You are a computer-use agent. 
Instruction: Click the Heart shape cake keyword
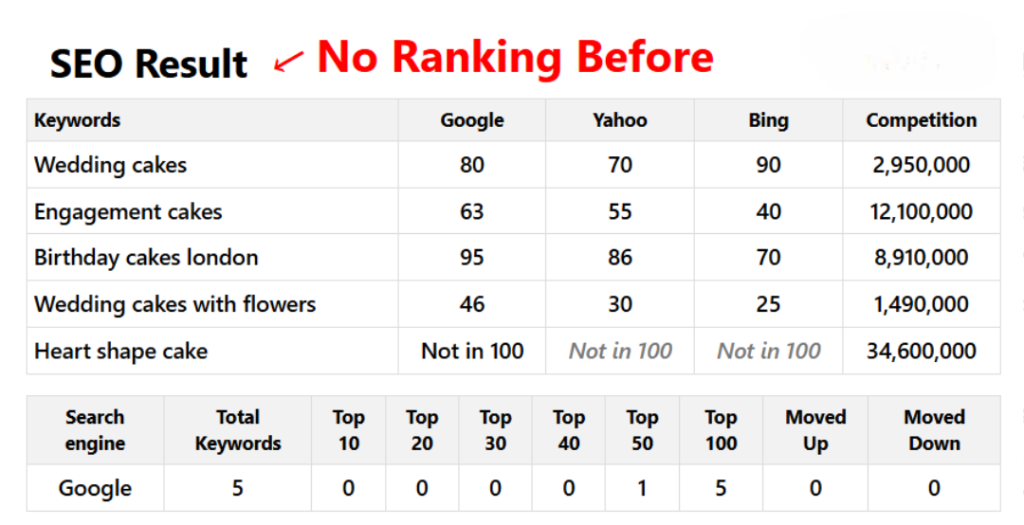[x=121, y=351]
